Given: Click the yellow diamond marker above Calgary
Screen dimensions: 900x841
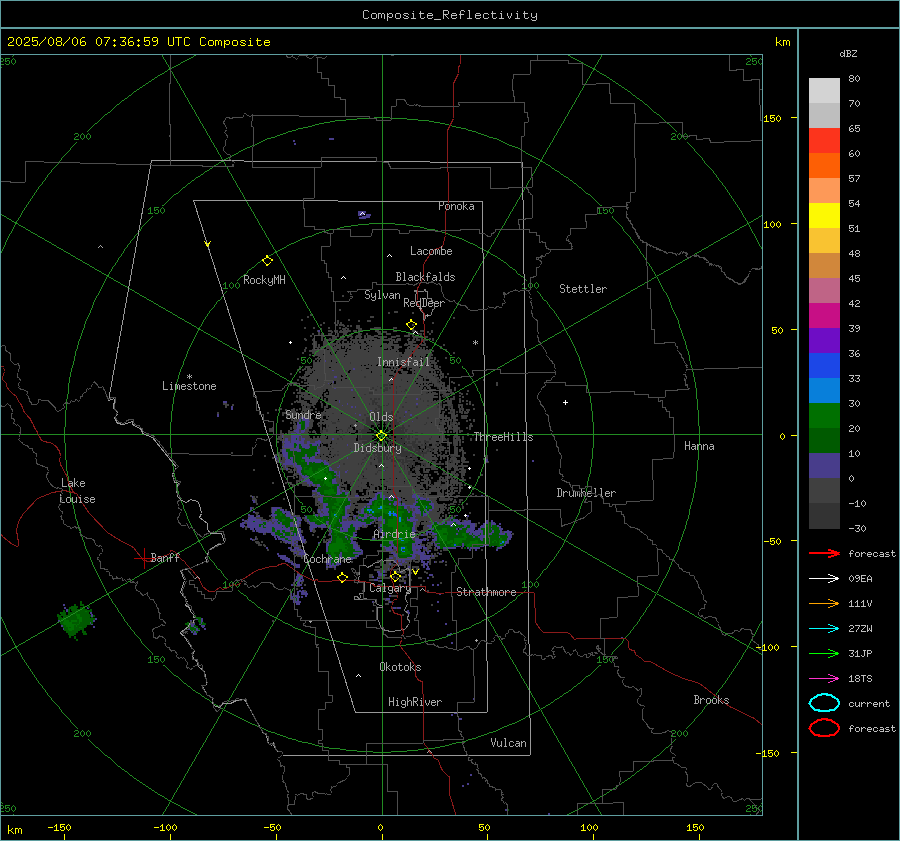Looking at the screenshot, I should pyautogui.click(x=395, y=576).
